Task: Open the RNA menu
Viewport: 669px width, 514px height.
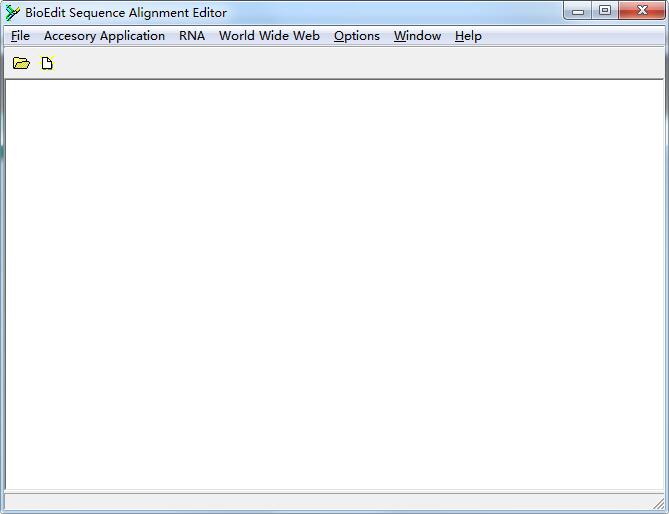Action: click(x=192, y=36)
